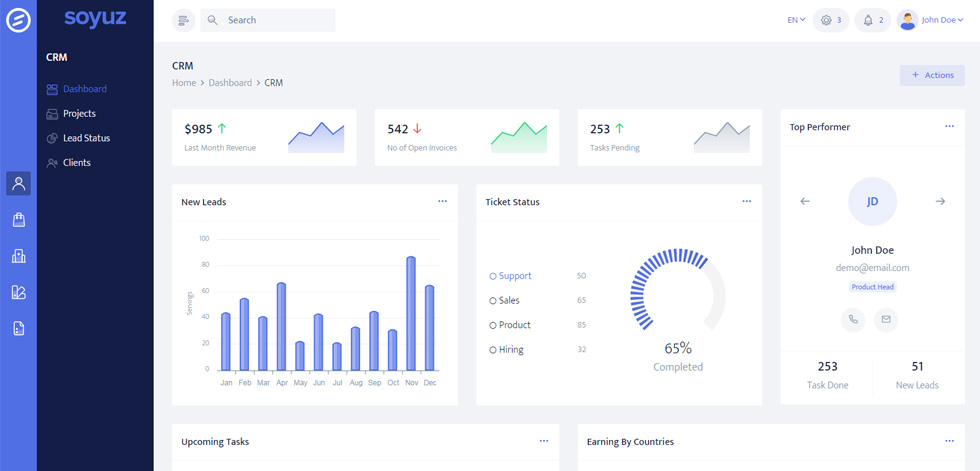The width and height of the screenshot is (980, 471).
Task: Open the design palette icon in left rail
Action: [x=18, y=292]
